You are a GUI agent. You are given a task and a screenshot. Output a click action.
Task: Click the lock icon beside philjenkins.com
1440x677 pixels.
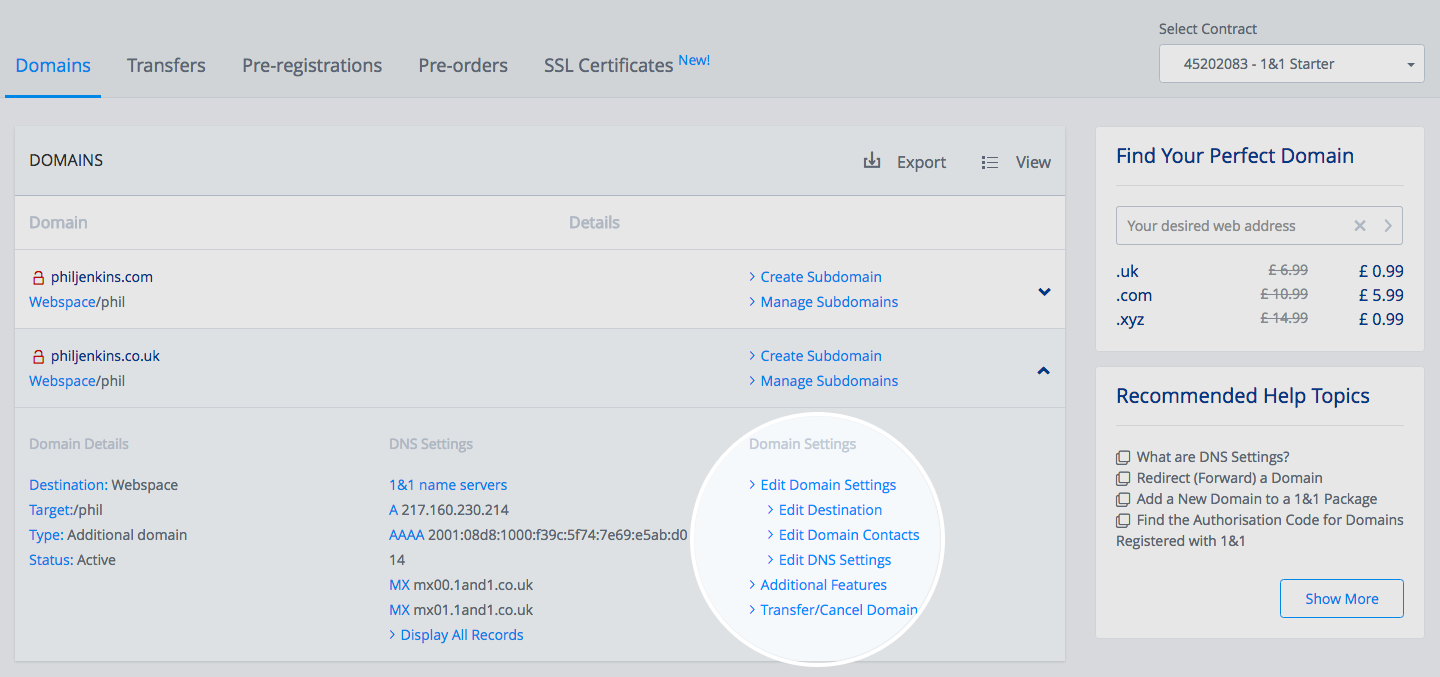tap(39, 278)
